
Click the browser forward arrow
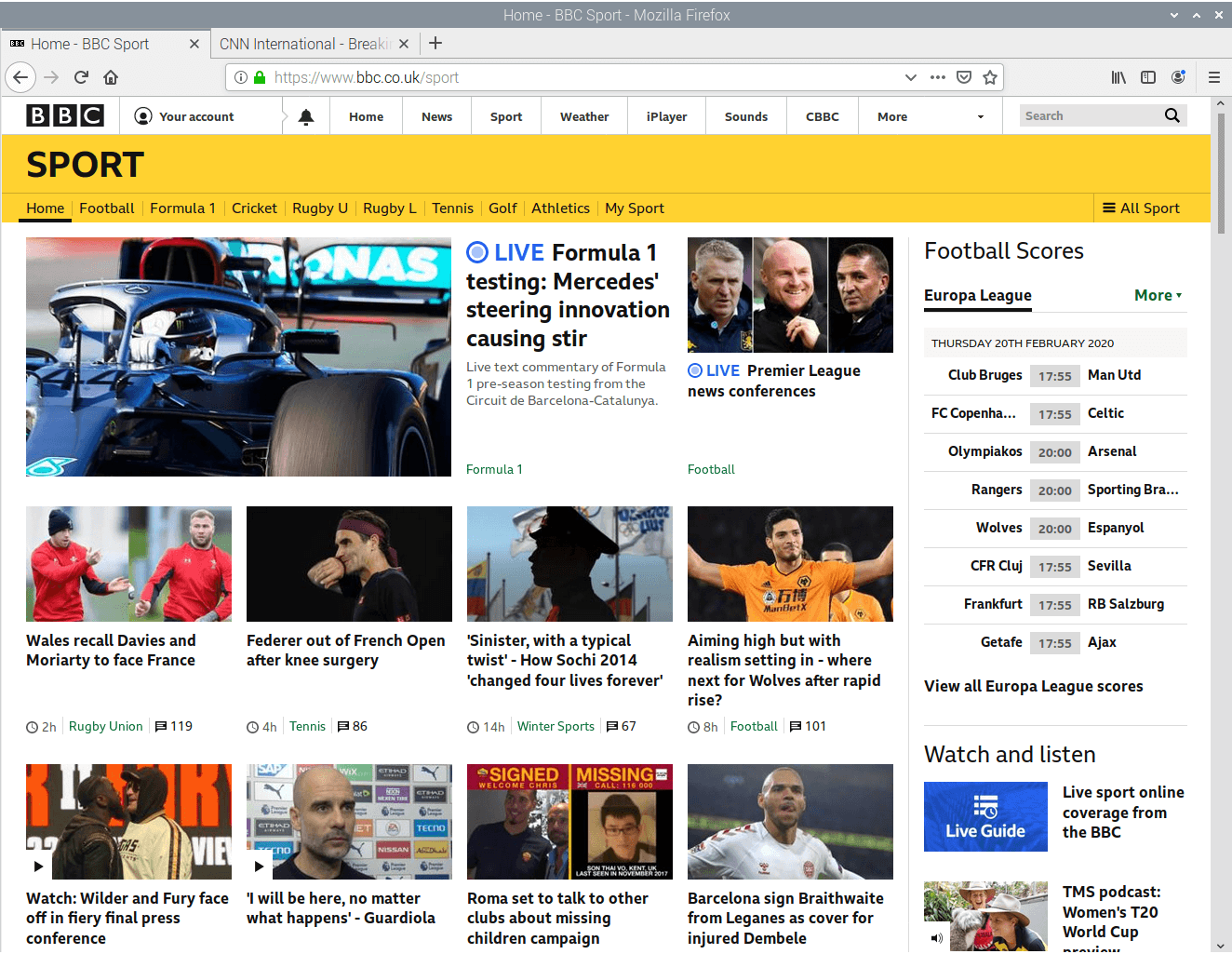point(51,77)
